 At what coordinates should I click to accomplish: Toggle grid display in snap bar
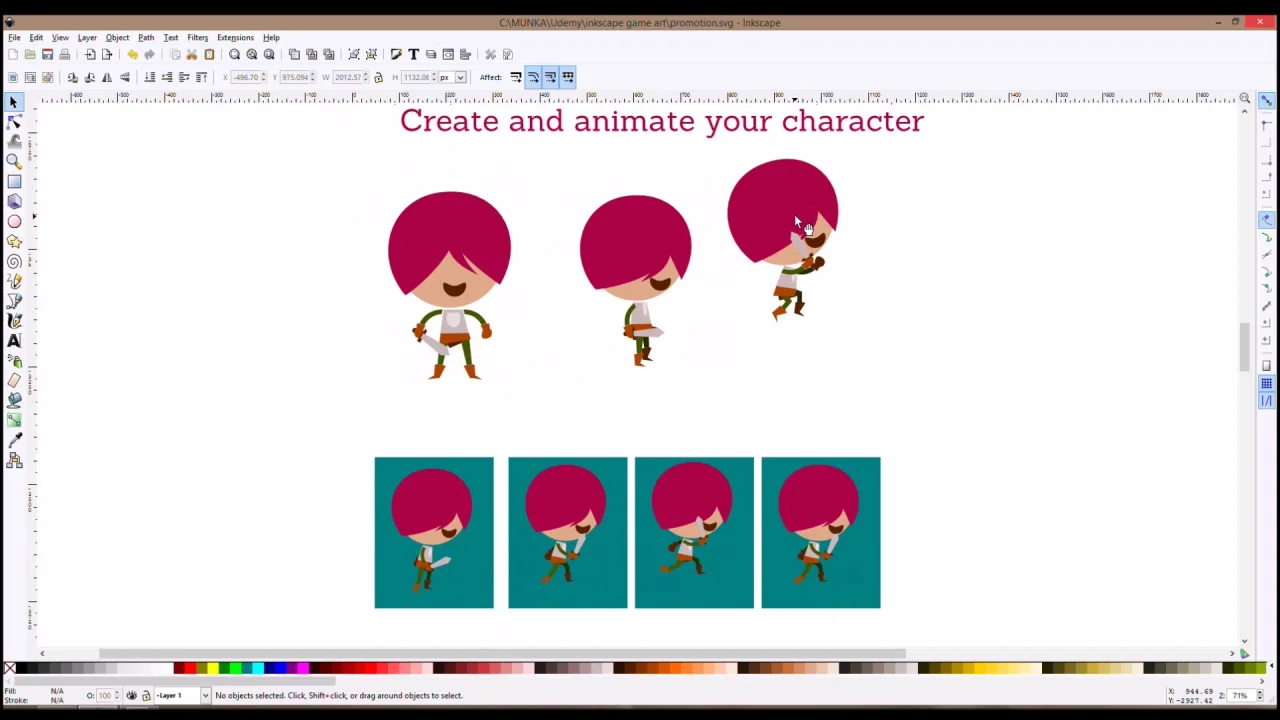tap(1266, 383)
